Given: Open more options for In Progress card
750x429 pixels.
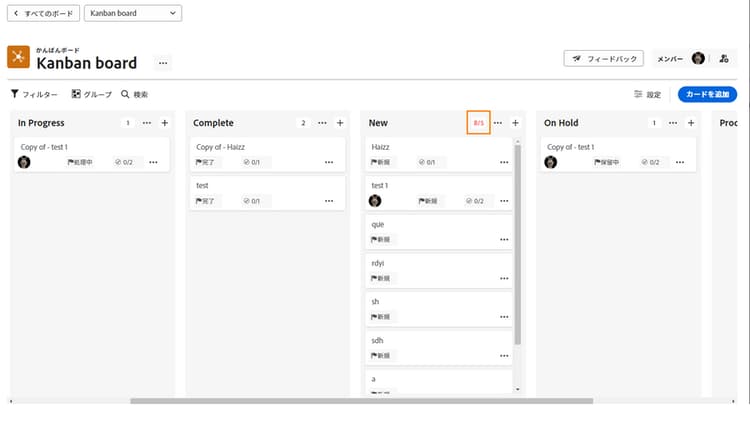Looking at the screenshot, I should point(153,162).
